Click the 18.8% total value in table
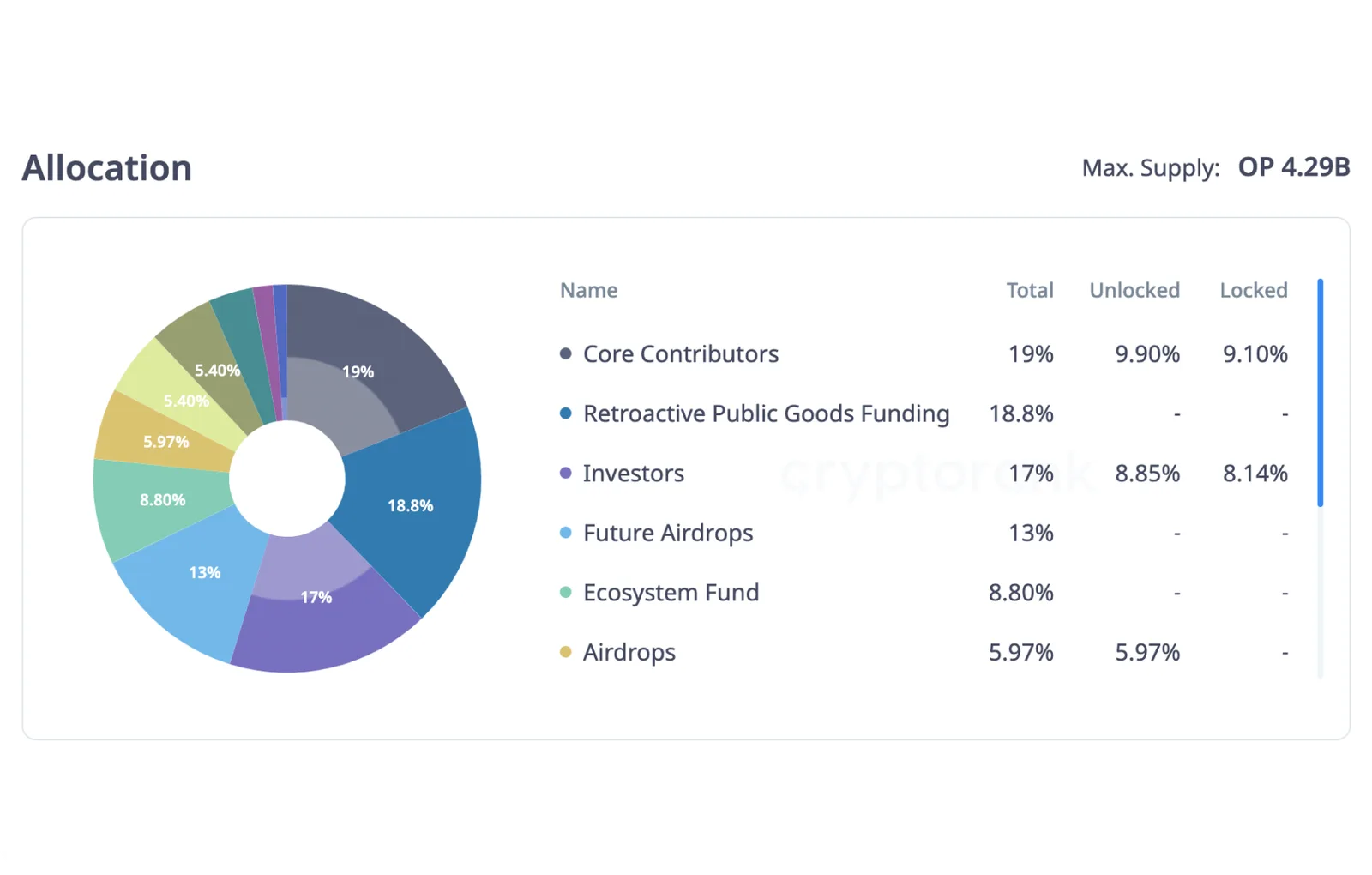1372x875 pixels. 1021,413
